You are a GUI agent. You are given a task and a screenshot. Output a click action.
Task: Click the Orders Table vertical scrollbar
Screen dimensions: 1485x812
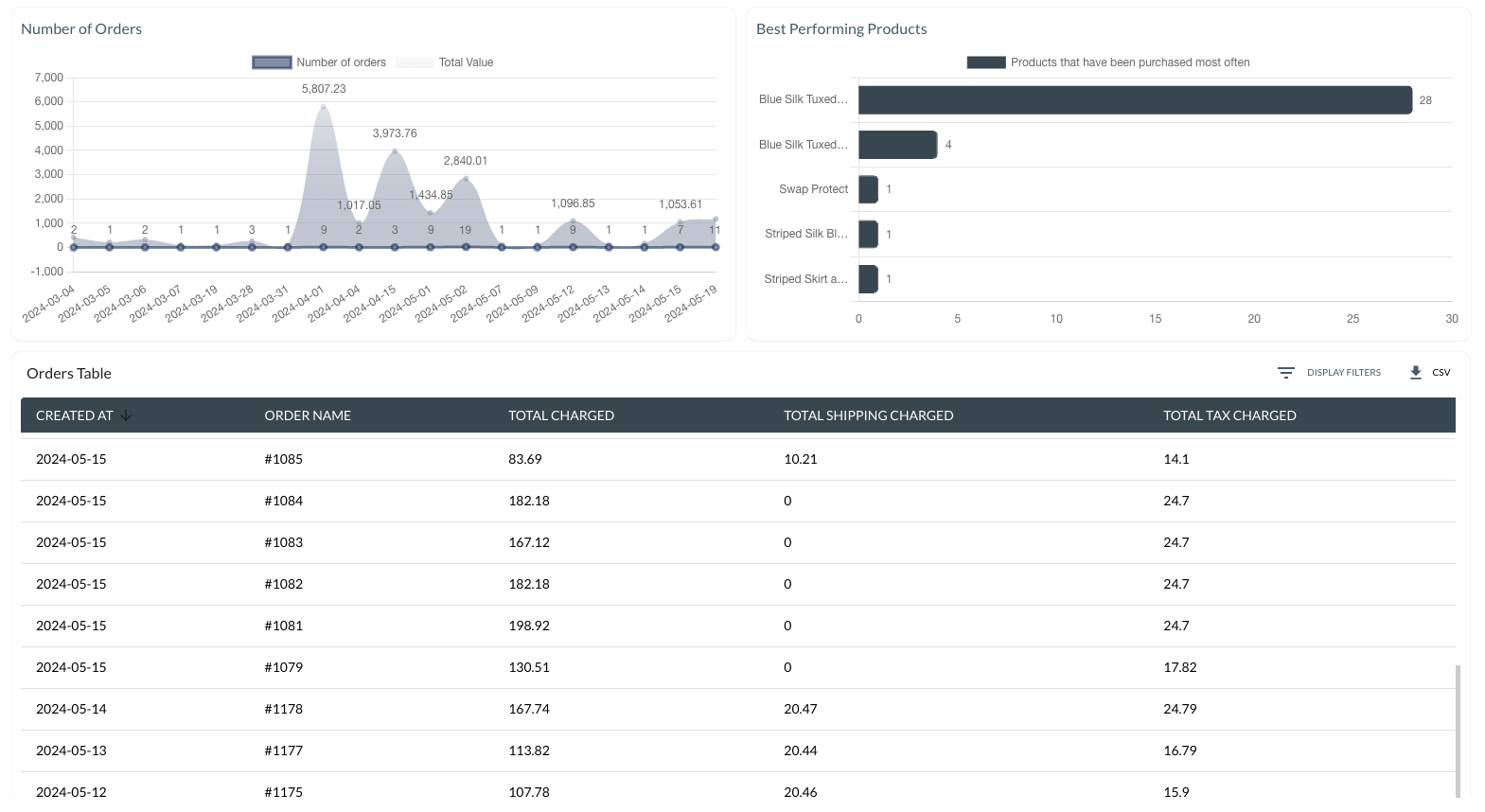tap(1458, 731)
